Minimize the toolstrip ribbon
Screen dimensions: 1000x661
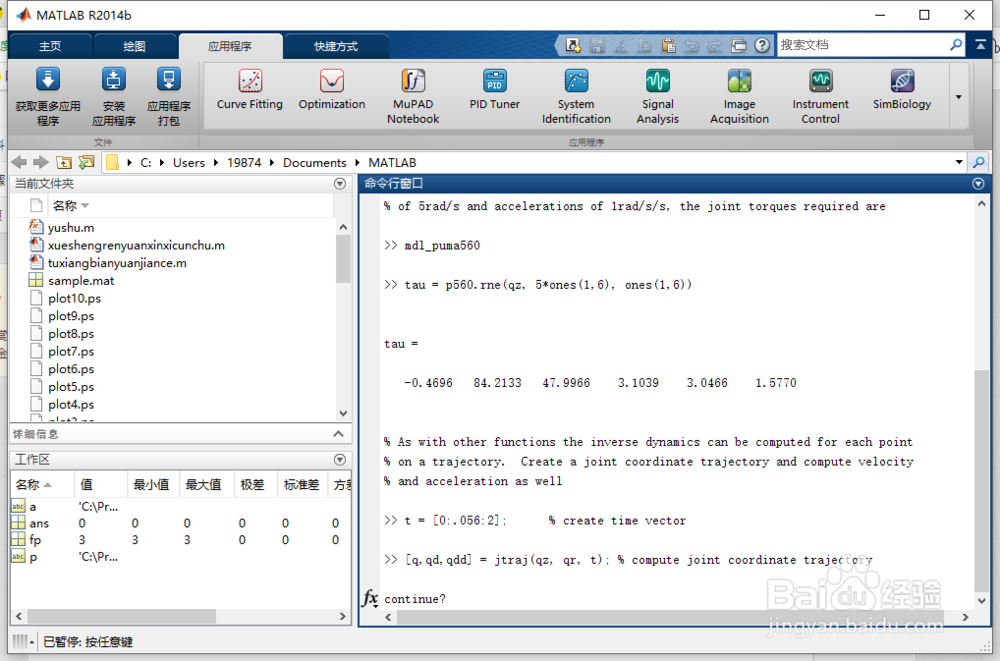click(980, 45)
